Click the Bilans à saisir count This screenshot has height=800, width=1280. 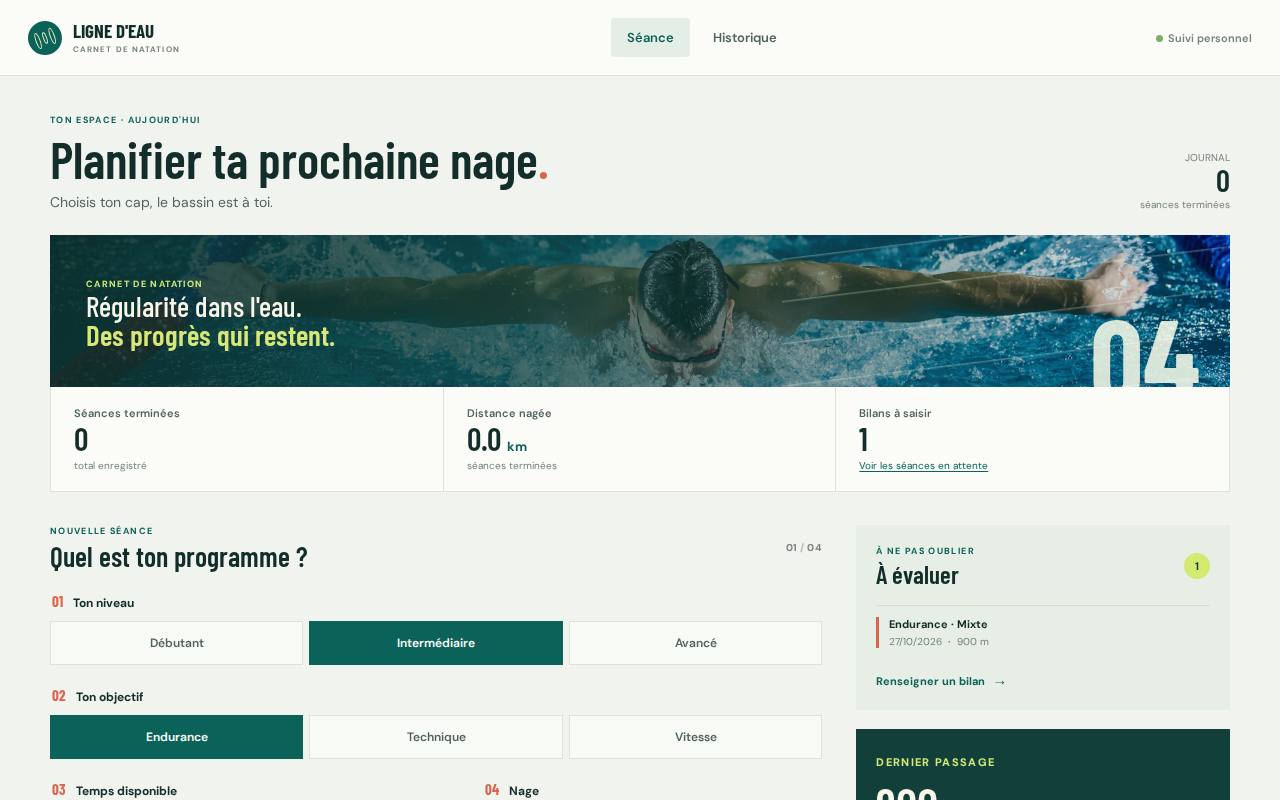[864, 440]
